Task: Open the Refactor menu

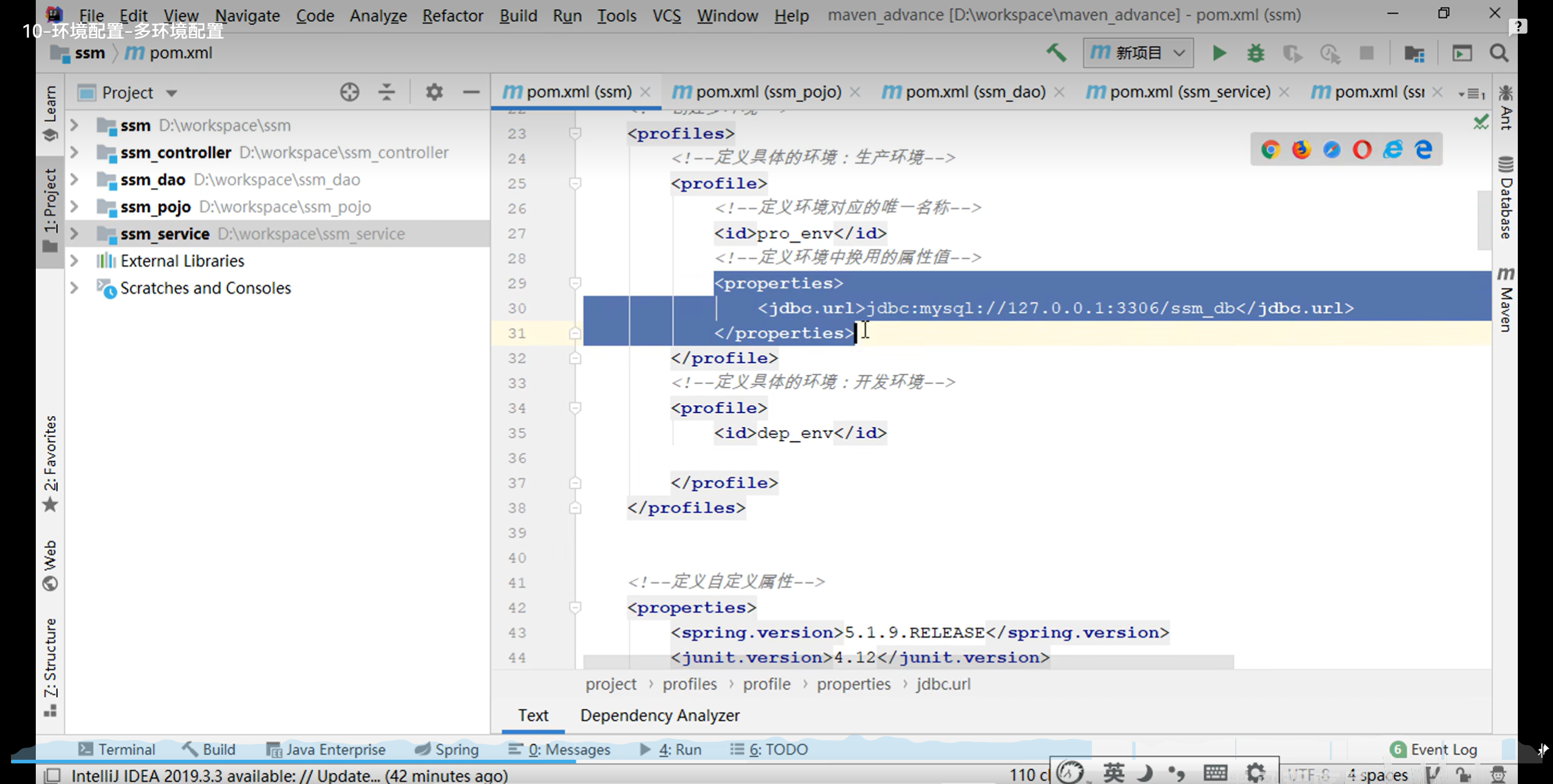Action: 453,15
